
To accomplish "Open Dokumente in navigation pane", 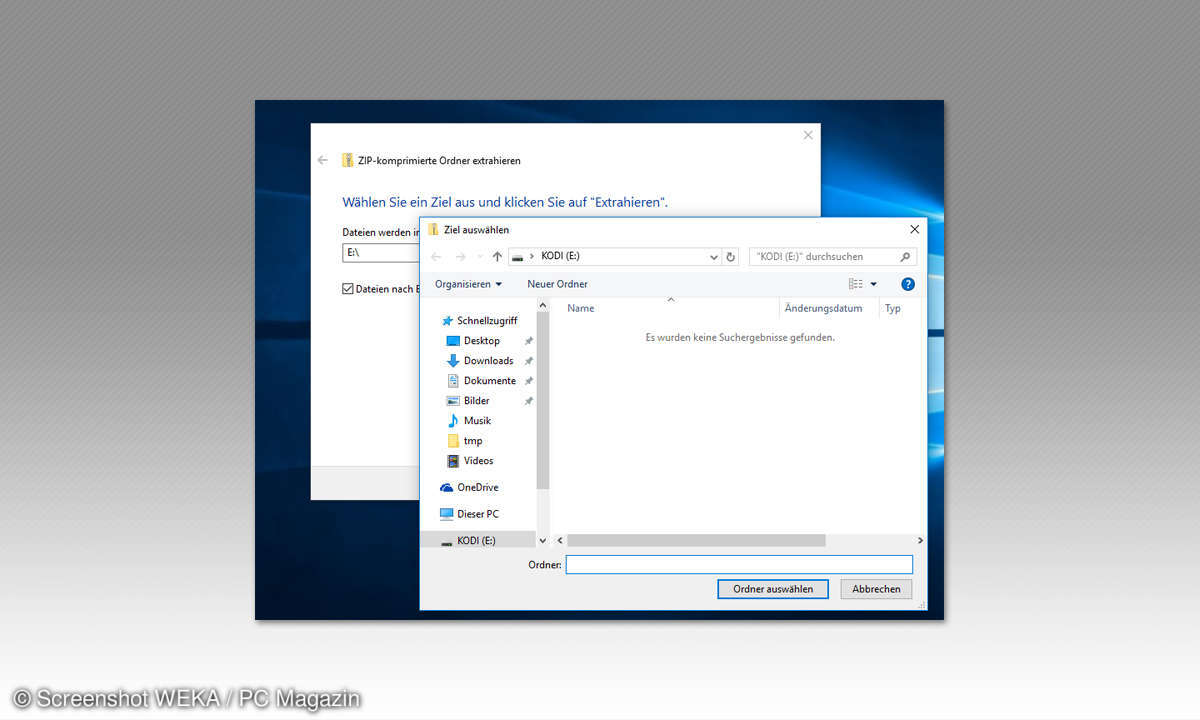I will [482, 381].
